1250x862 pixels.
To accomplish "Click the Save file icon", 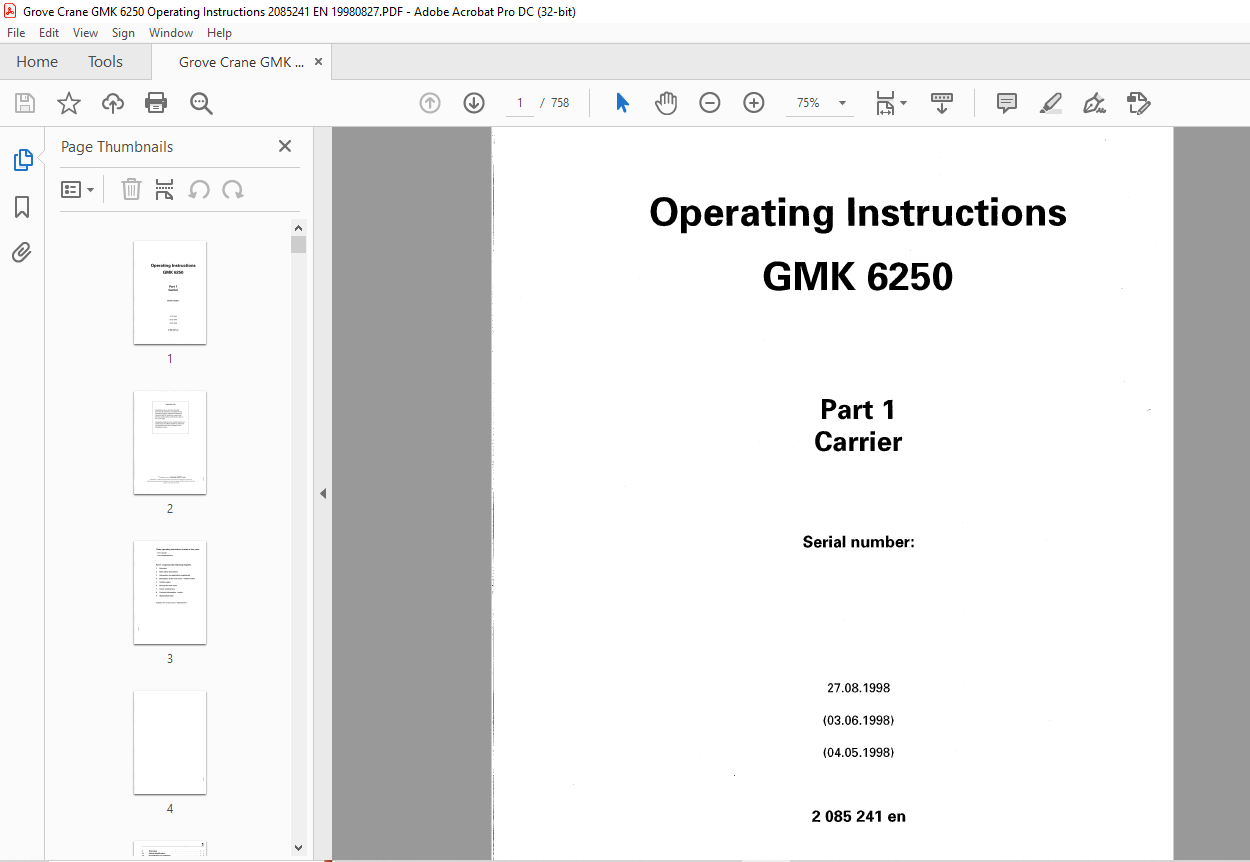I will [25, 103].
